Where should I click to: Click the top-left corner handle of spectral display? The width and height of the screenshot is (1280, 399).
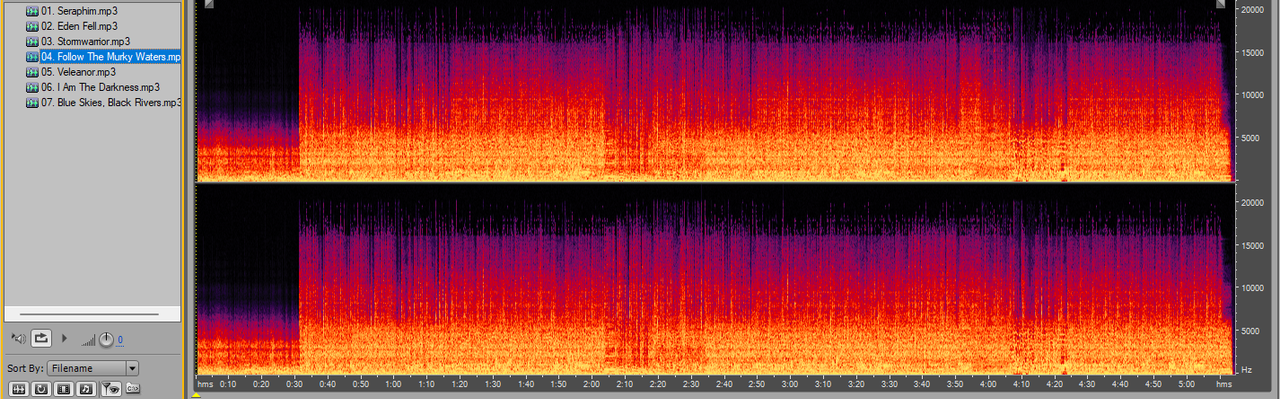coord(208,4)
